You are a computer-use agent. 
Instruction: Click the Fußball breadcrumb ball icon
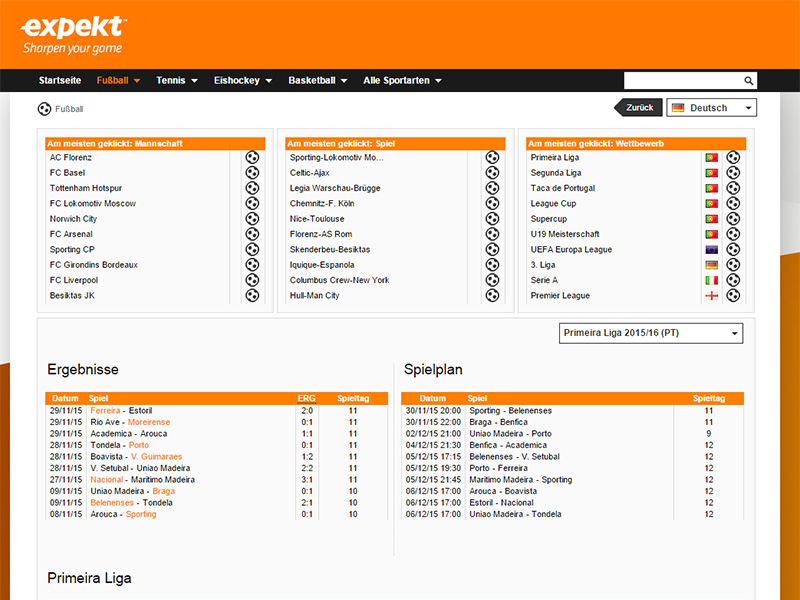[44, 109]
